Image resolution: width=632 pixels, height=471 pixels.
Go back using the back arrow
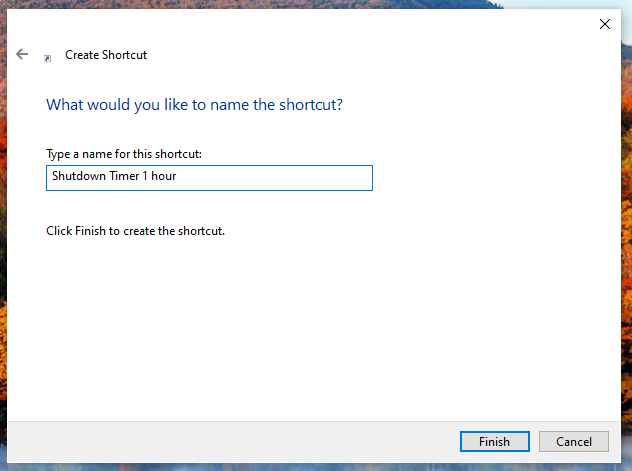click(22, 54)
